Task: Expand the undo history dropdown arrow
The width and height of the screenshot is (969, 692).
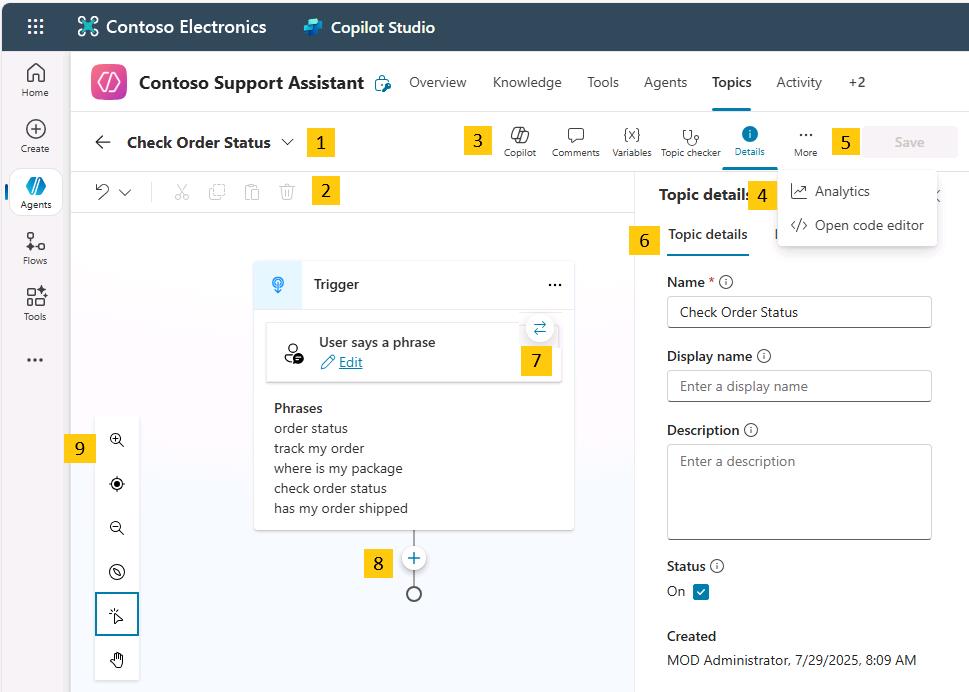Action: coord(125,192)
